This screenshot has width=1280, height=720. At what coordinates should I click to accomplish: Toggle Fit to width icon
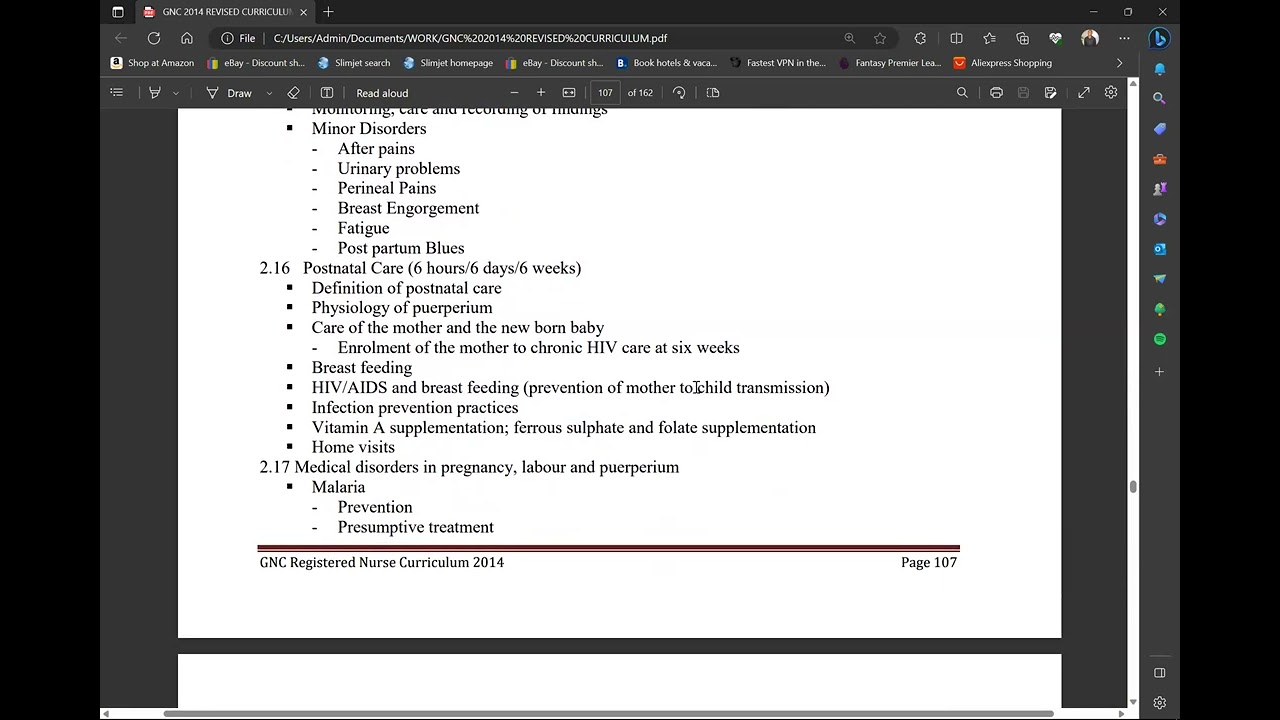pos(569,93)
